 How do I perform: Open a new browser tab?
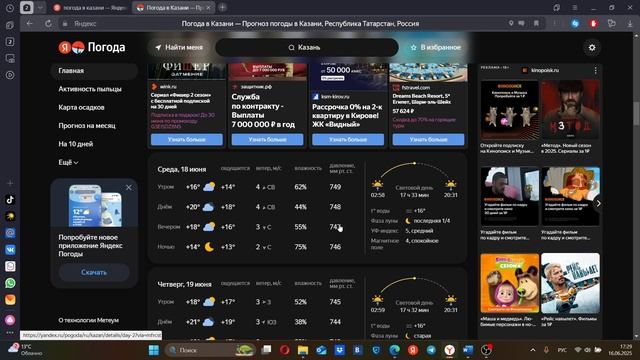[222, 7]
